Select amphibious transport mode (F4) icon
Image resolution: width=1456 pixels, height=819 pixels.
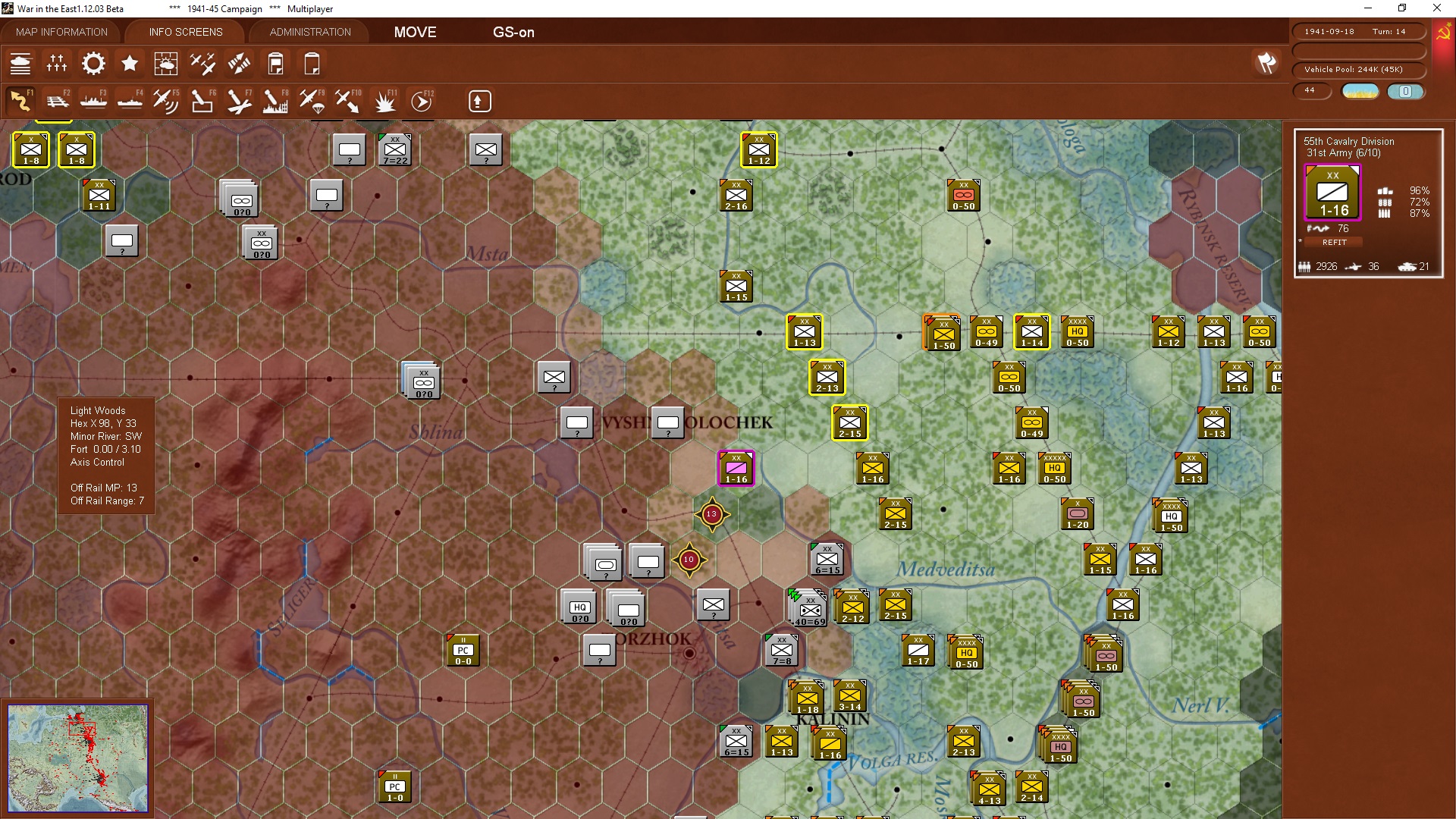(130, 101)
